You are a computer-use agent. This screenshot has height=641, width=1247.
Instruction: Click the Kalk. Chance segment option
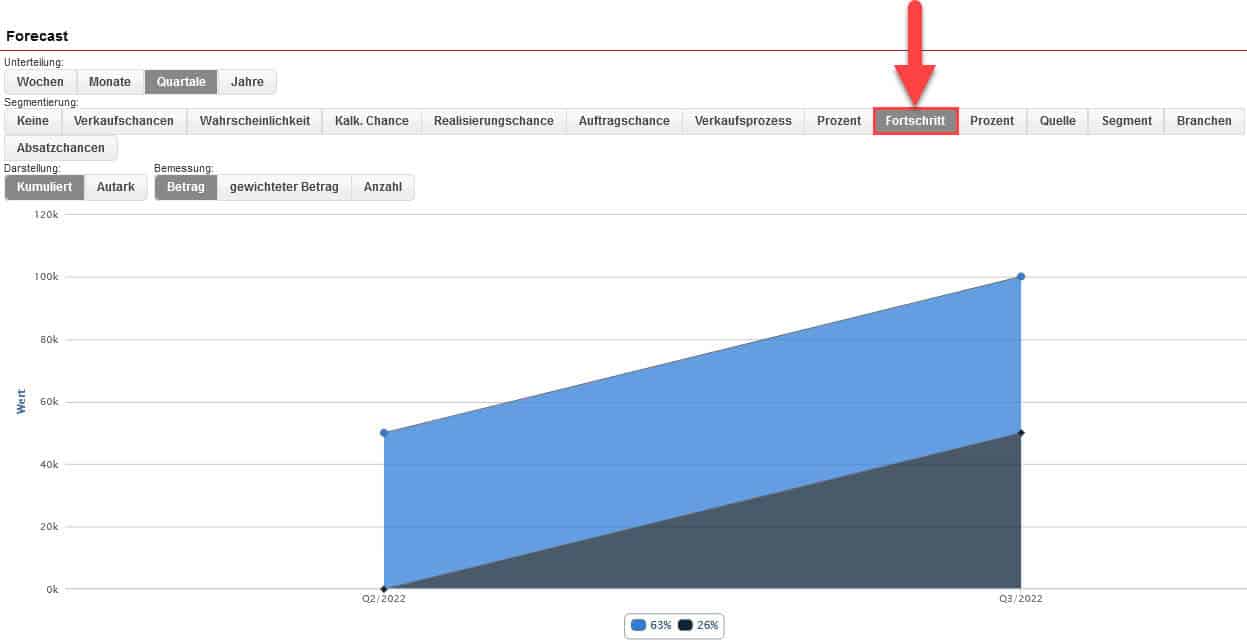372,121
